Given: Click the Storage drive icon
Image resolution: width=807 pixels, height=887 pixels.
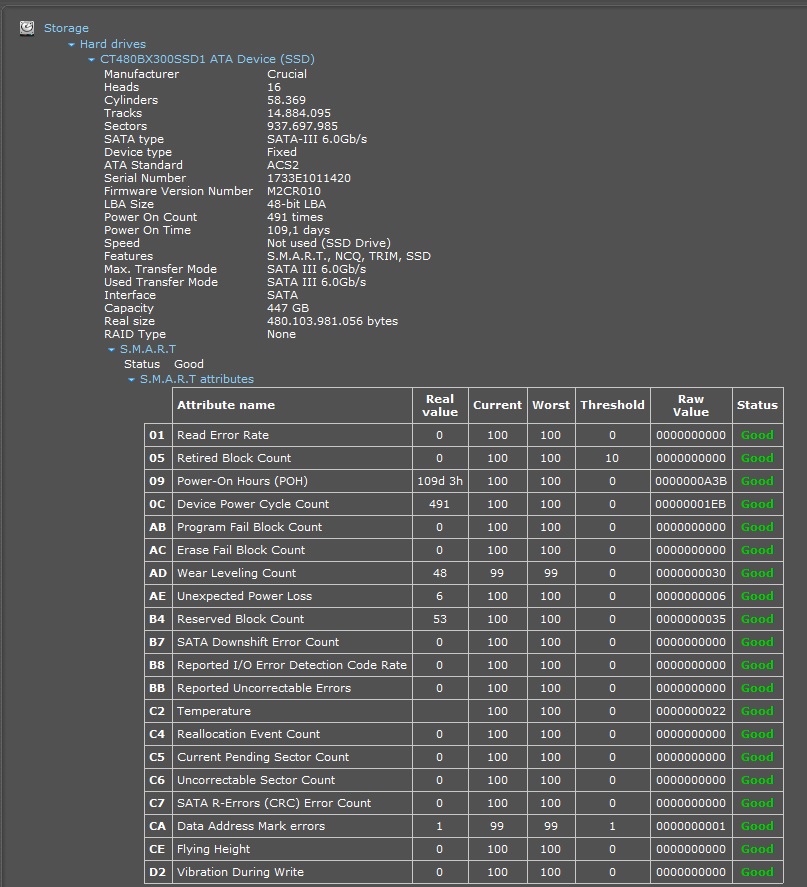Looking at the screenshot, I should coord(27,28).
